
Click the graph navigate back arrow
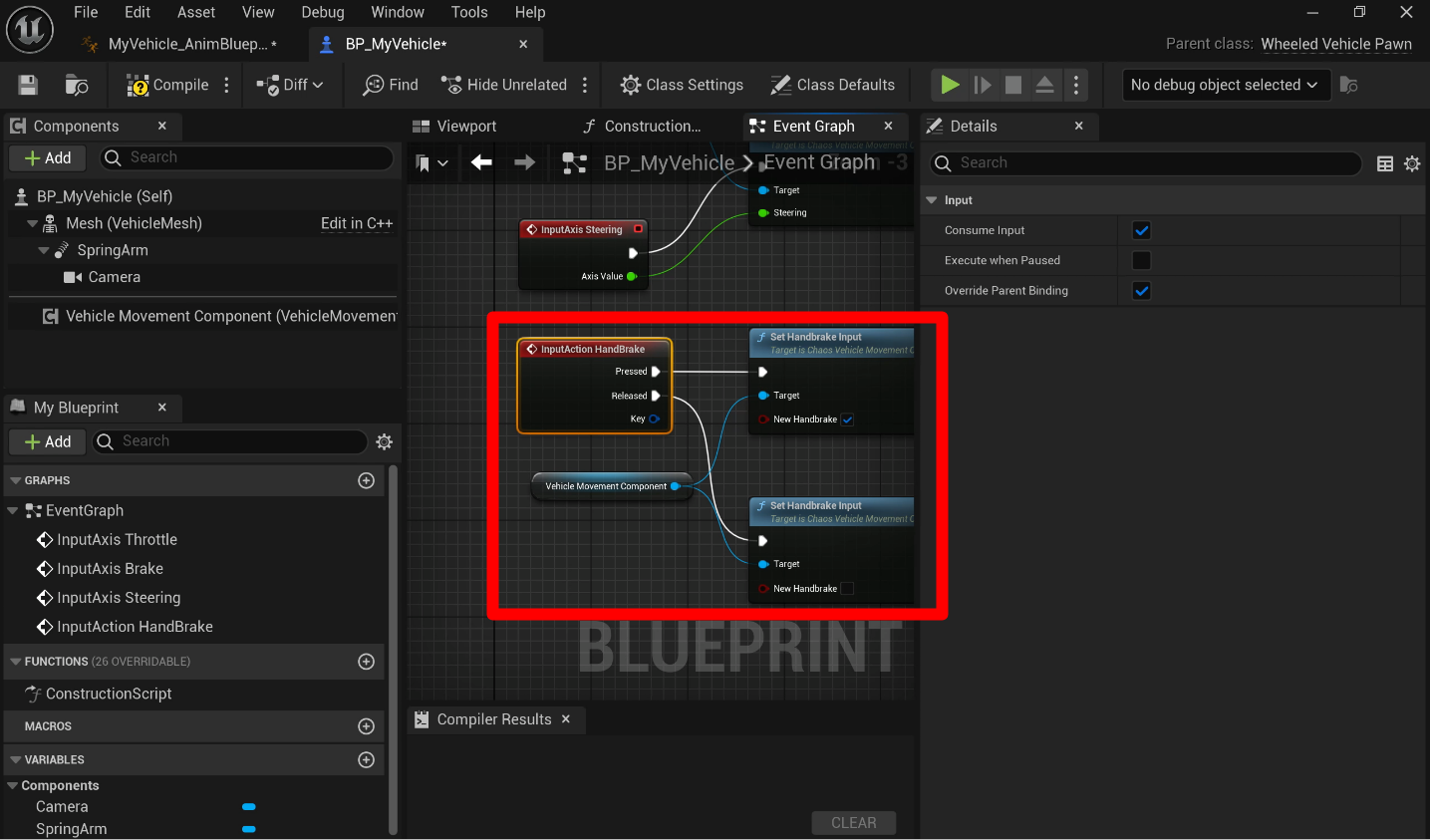(481, 162)
